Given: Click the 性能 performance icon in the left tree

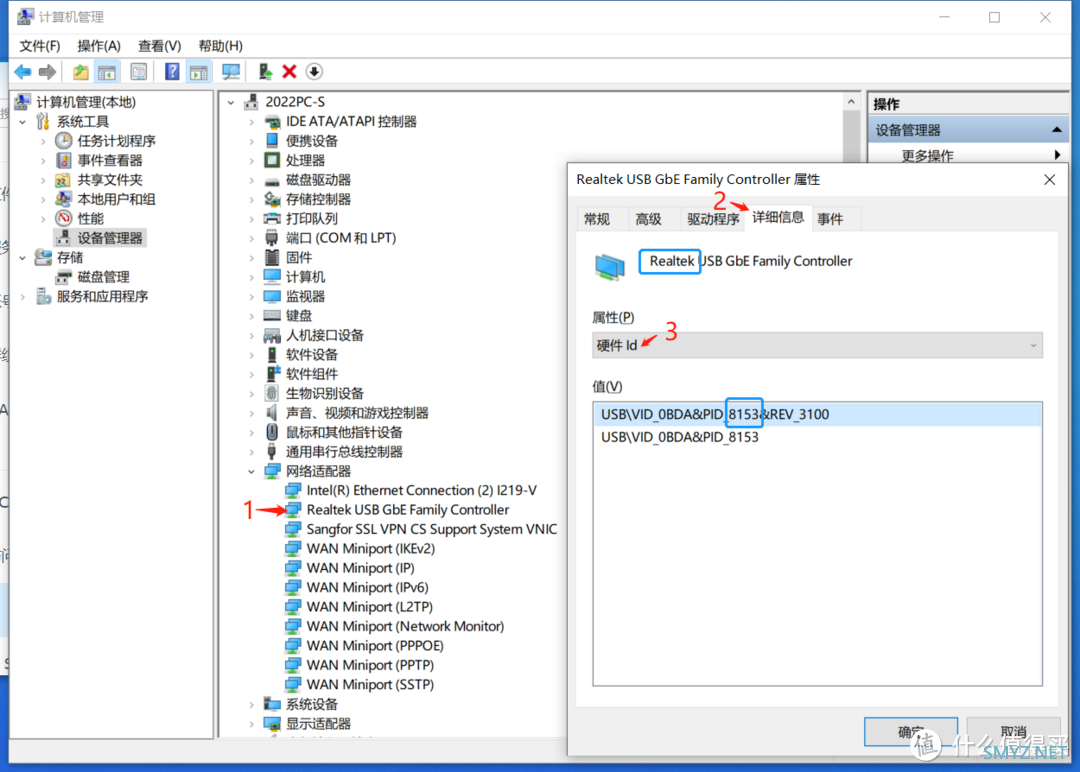Looking at the screenshot, I should [63, 219].
